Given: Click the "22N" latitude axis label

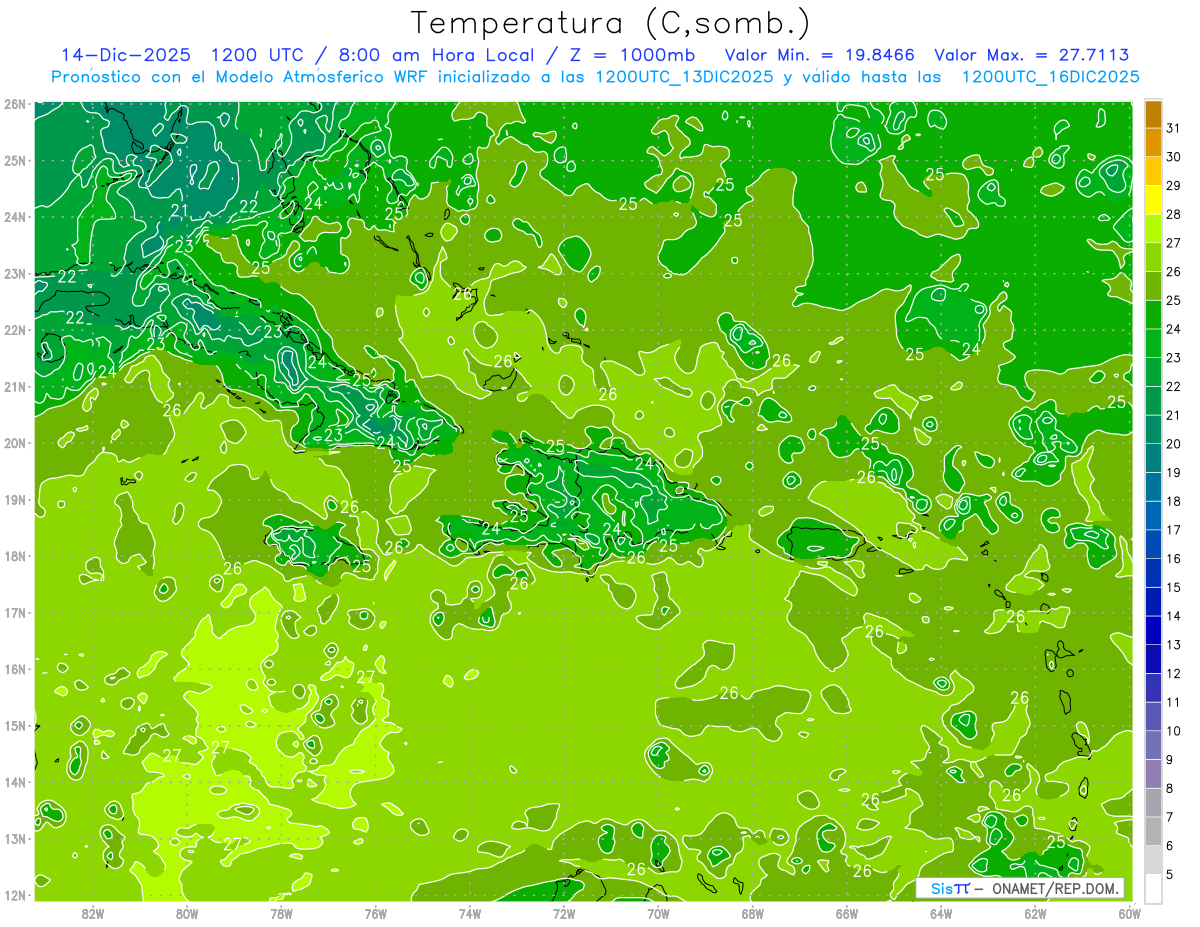Looking at the screenshot, I should (x=15, y=330).
